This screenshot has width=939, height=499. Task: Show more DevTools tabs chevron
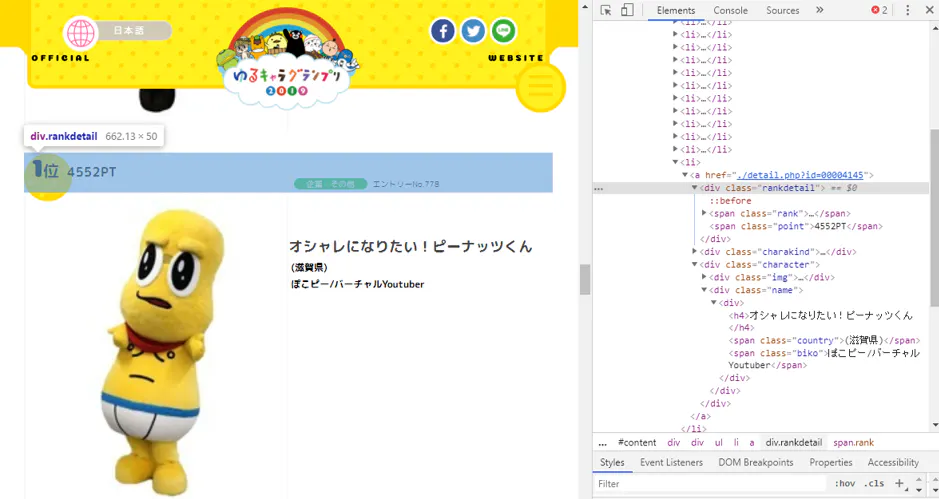tap(819, 10)
